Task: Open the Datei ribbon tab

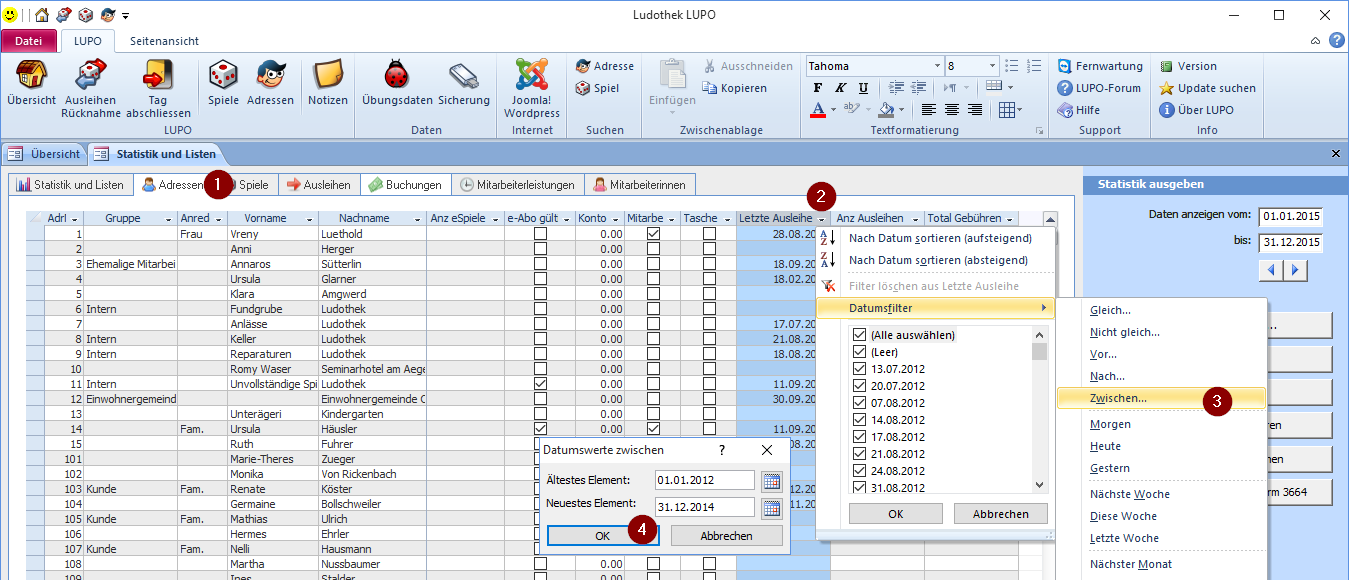Action: (x=29, y=41)
